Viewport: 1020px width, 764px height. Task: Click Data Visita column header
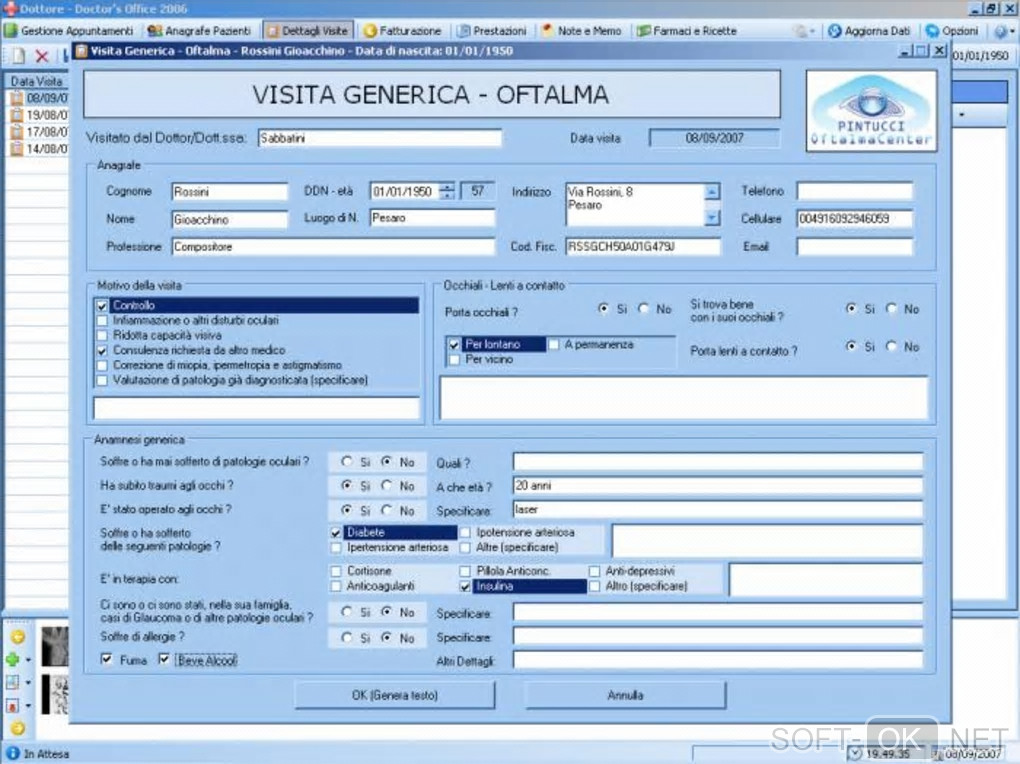[37, 81]
